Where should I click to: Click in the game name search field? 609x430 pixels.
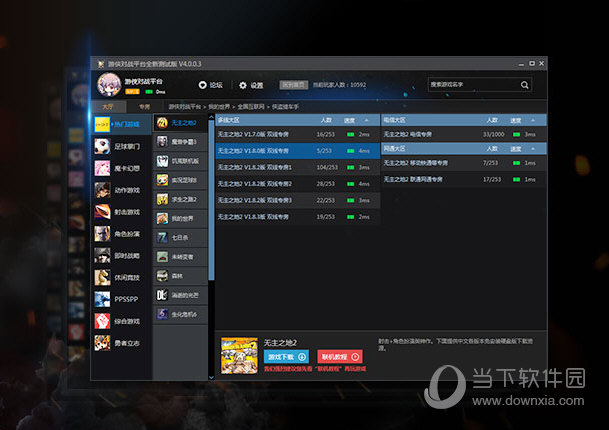coord(473,85)
